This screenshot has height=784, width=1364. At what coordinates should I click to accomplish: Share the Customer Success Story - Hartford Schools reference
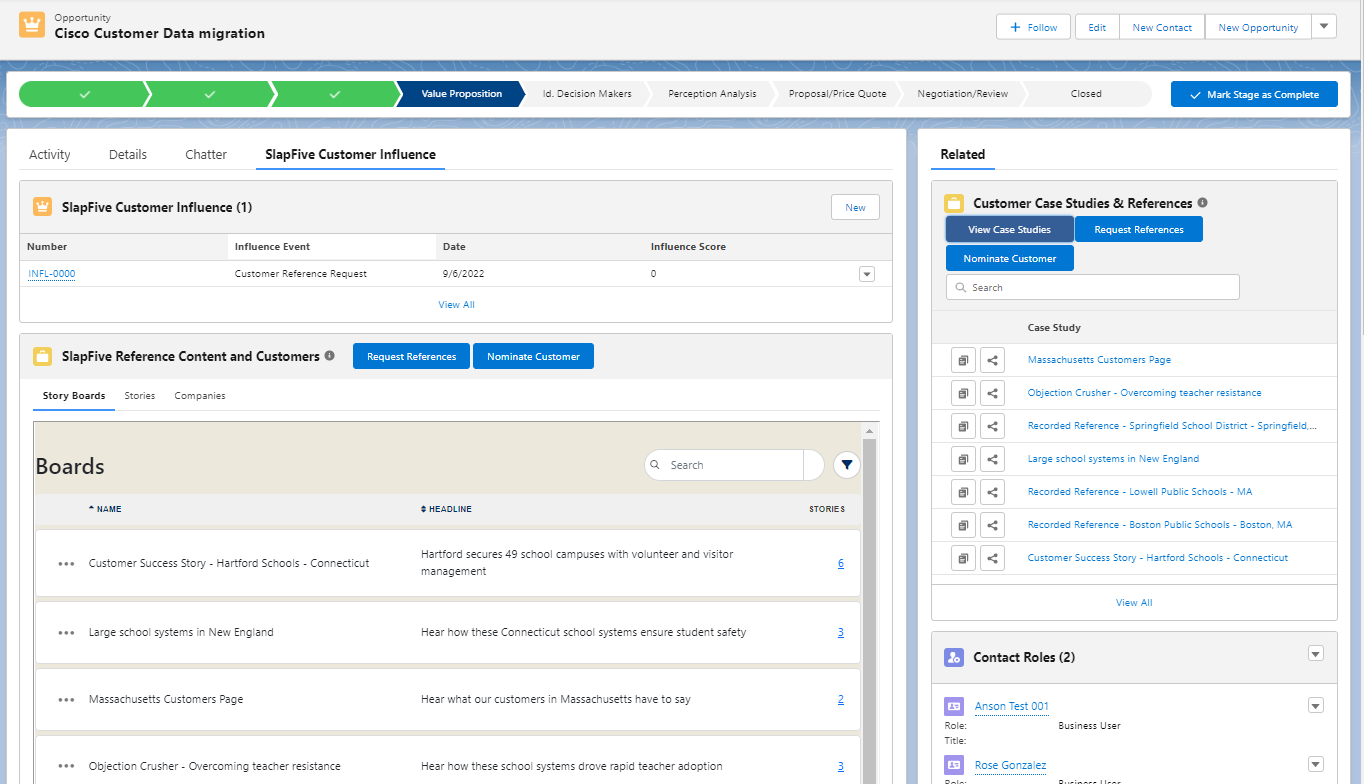coord(991,557)
